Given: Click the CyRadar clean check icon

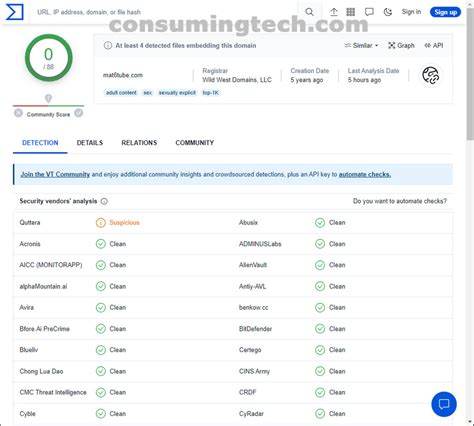Looking at the screenshot, I should pyautogui.click(x=320, y=414).
